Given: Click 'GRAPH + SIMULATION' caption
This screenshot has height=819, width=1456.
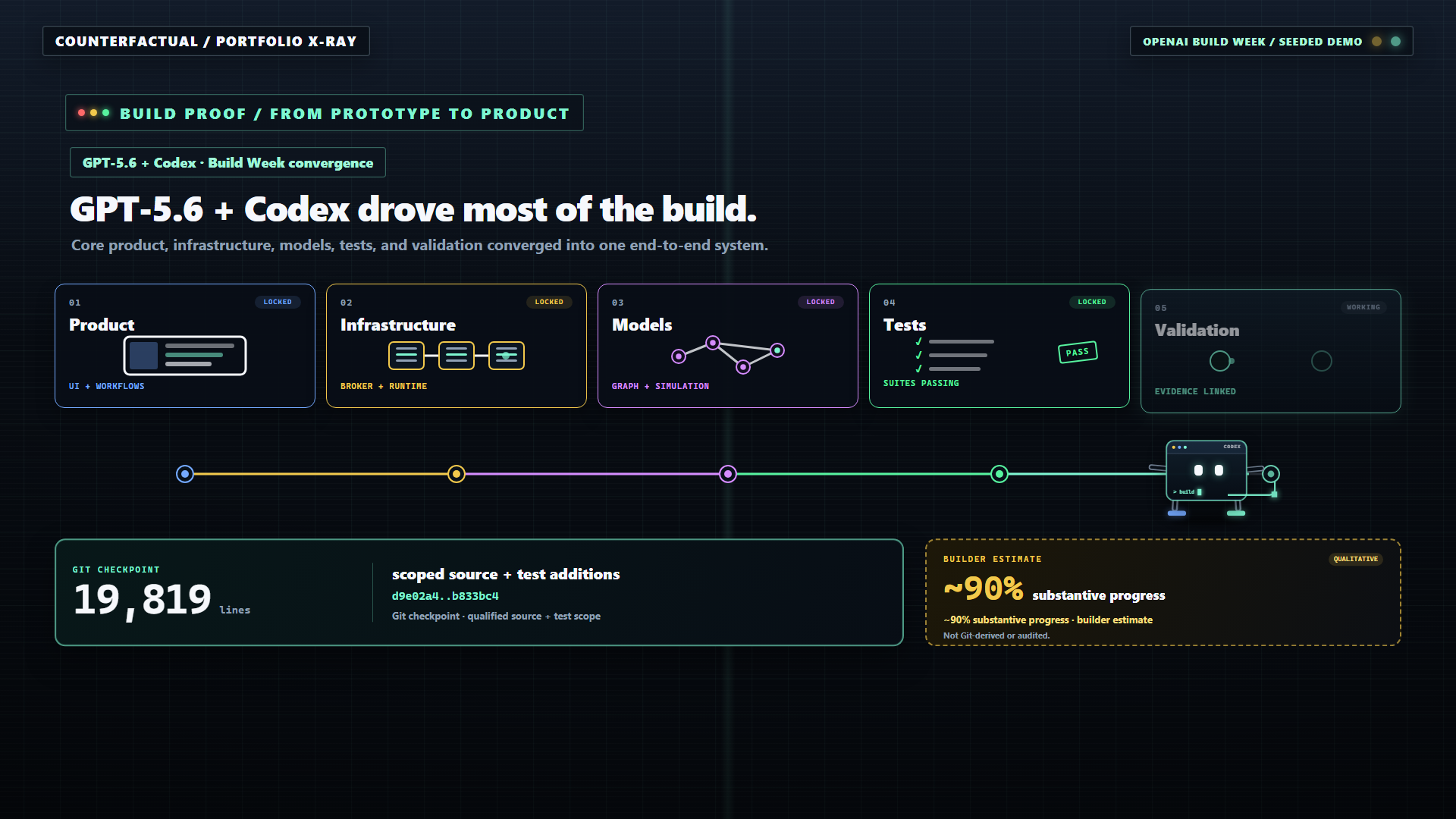Looking at the screenshot, I should point(661,386).
